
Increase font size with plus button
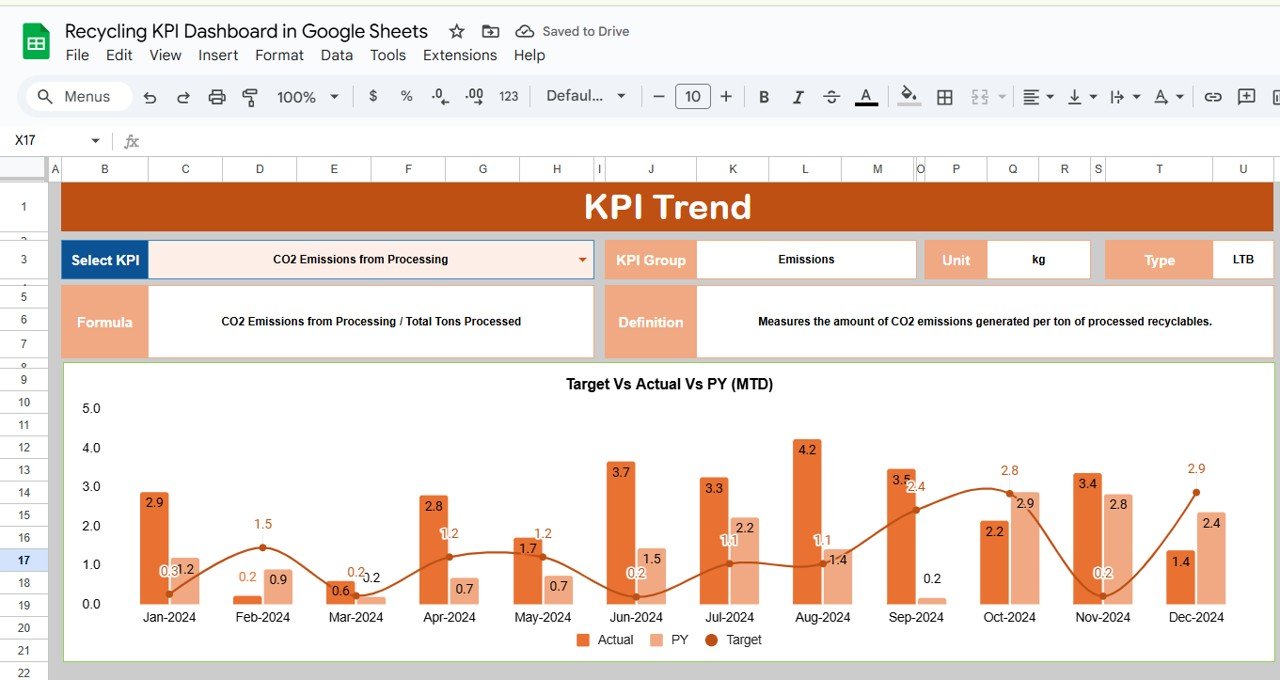[726, 96]
